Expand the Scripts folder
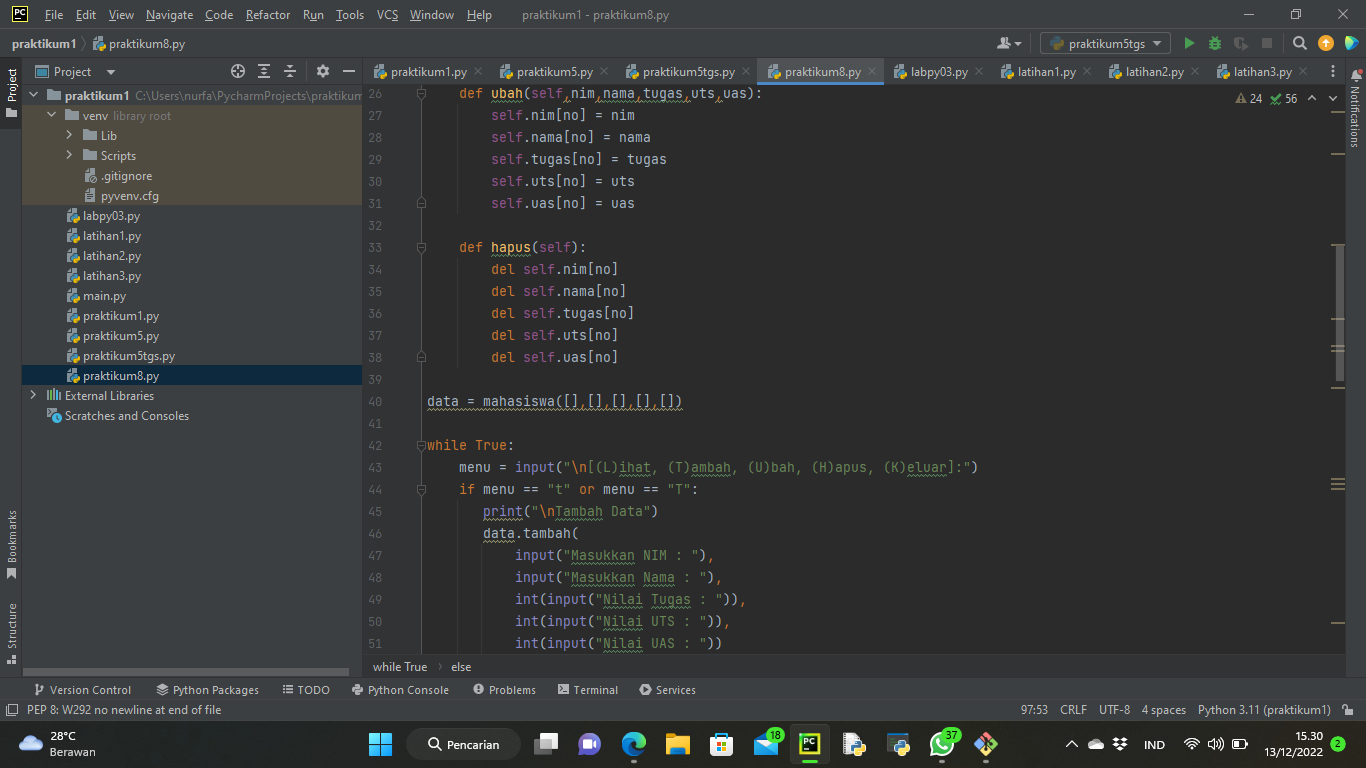1366x768 pixels. (69, 156)
